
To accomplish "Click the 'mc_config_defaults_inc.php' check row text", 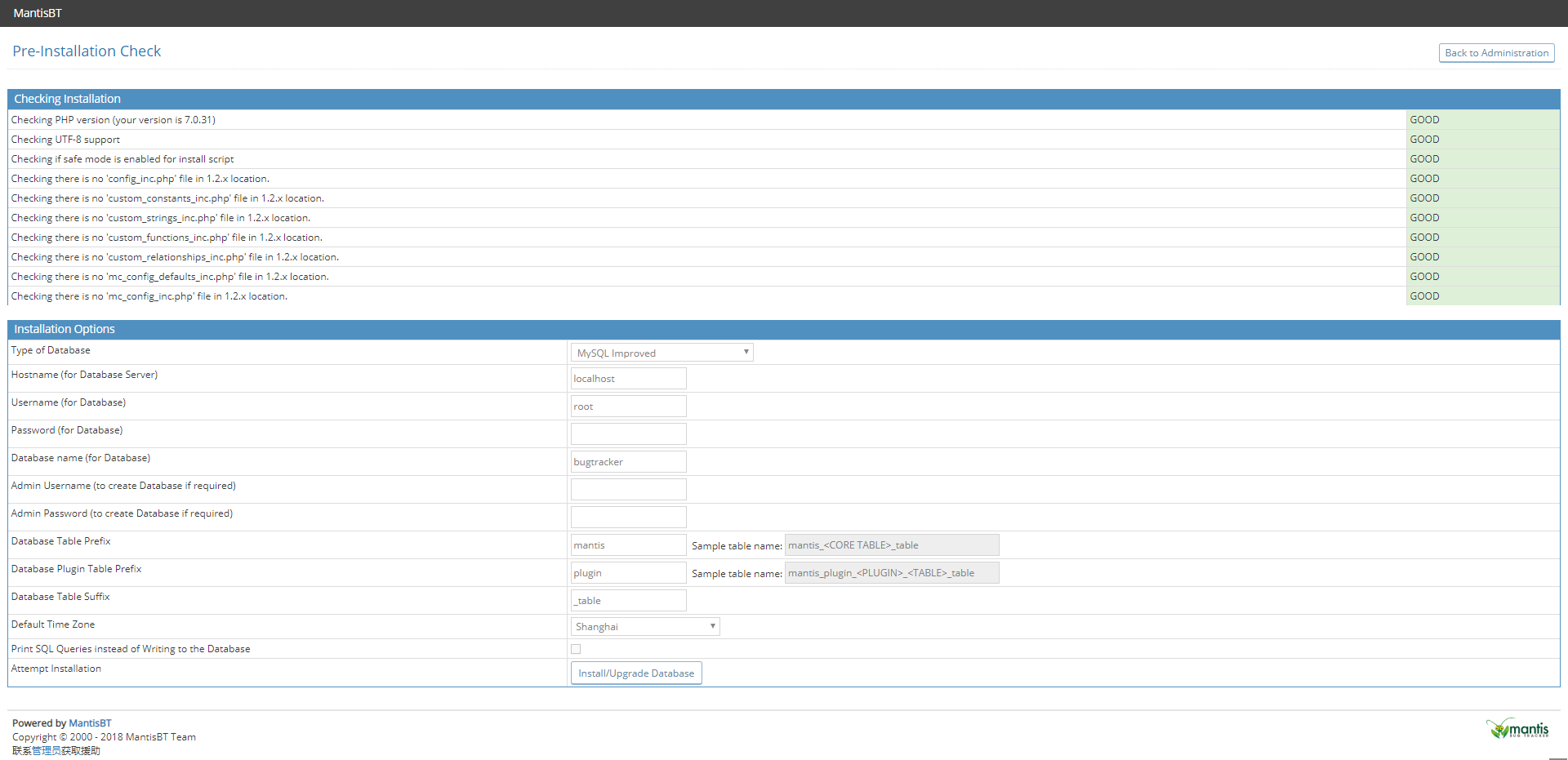I will 170,277.
